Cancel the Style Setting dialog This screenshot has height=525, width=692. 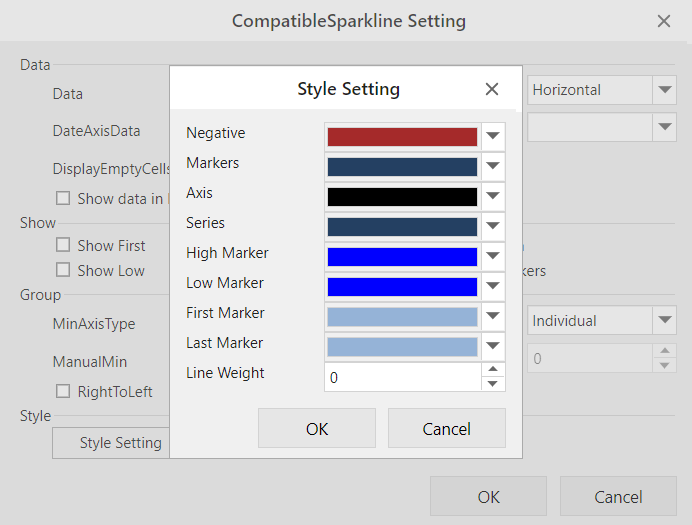point(446,428)
